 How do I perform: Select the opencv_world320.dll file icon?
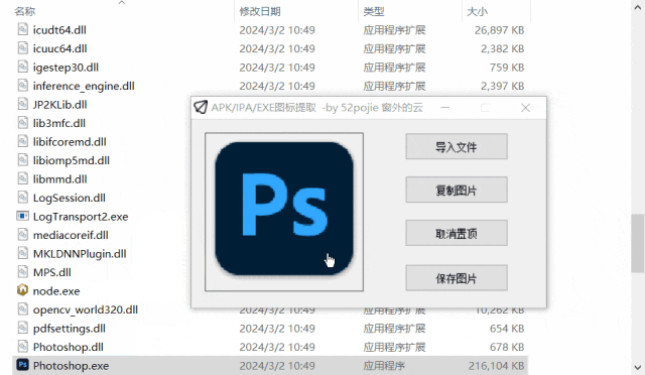[x=23, y=309]
